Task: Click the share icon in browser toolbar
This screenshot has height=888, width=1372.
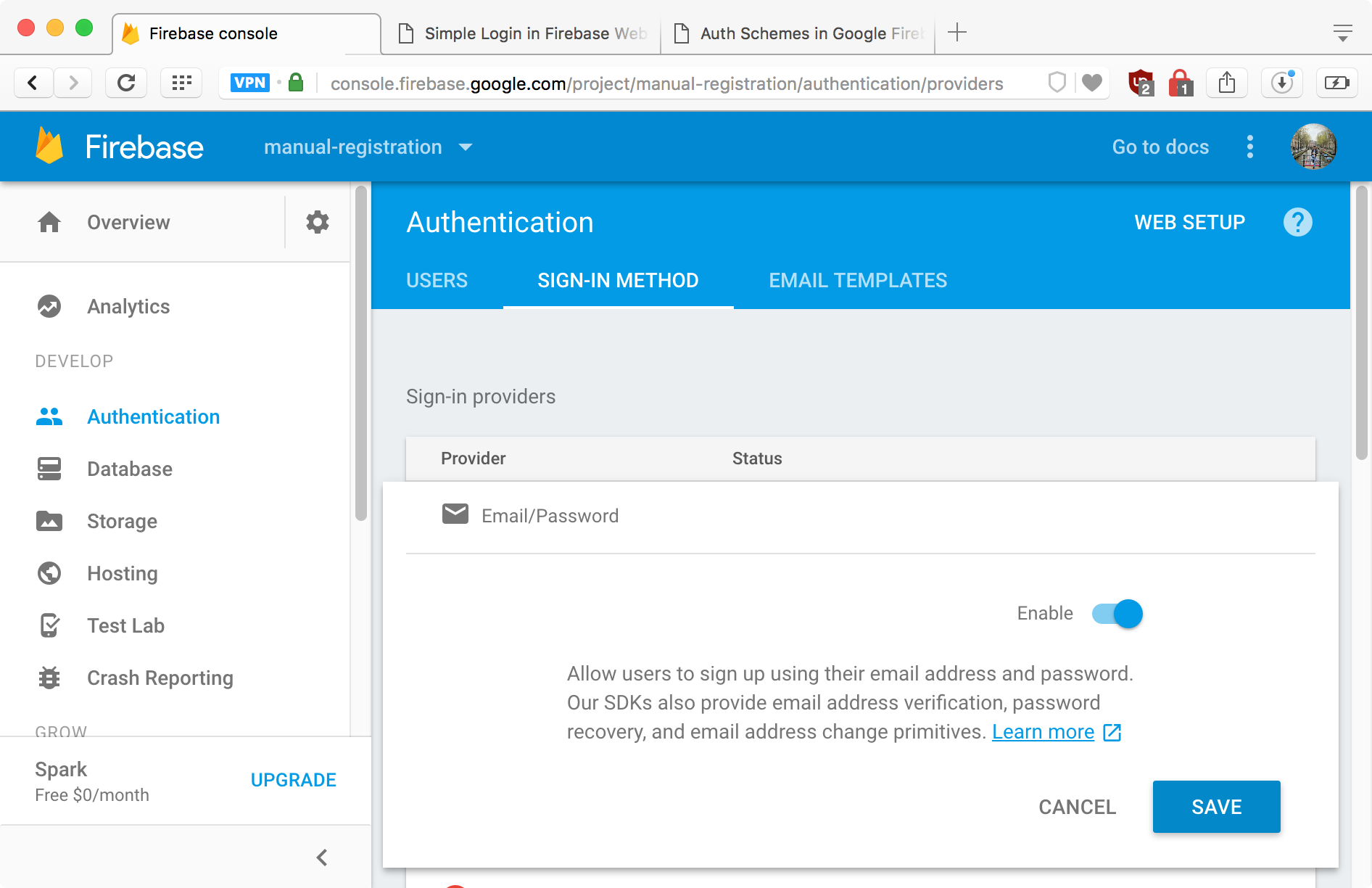Action: click(1227, 83)
